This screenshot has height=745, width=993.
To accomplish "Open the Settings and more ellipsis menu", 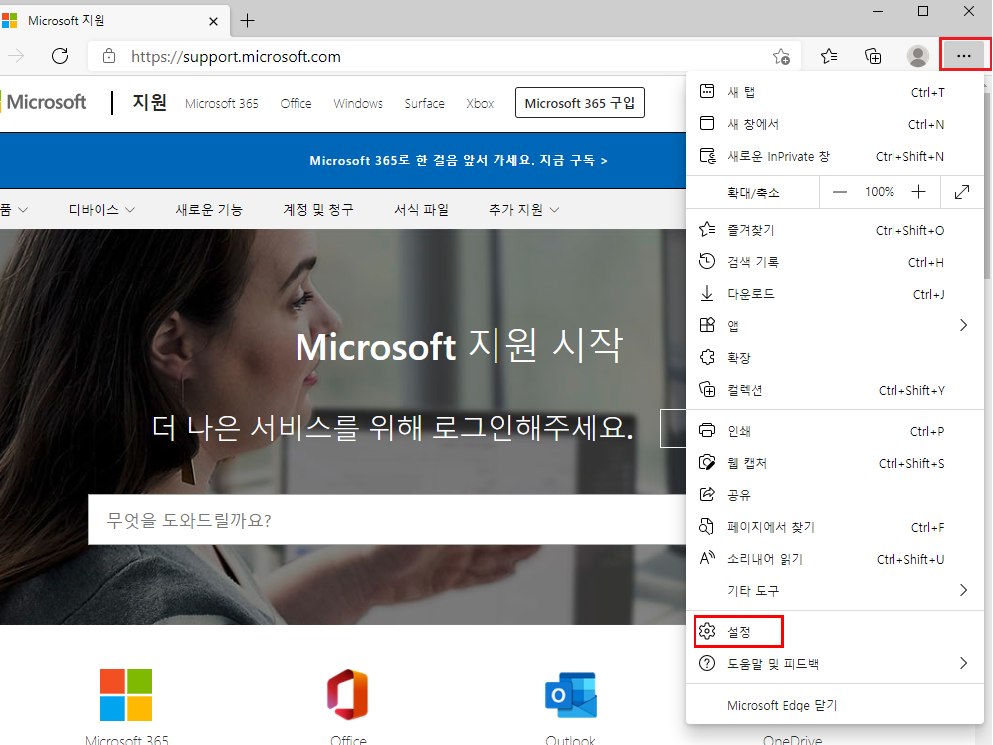I will click(x=964, y=56).
